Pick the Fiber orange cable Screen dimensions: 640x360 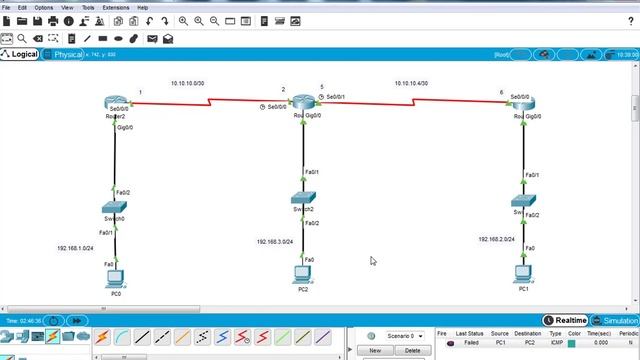[x=182, y=337]
